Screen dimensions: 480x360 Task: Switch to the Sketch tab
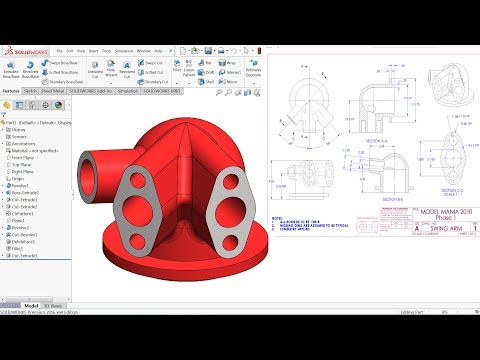30,91
